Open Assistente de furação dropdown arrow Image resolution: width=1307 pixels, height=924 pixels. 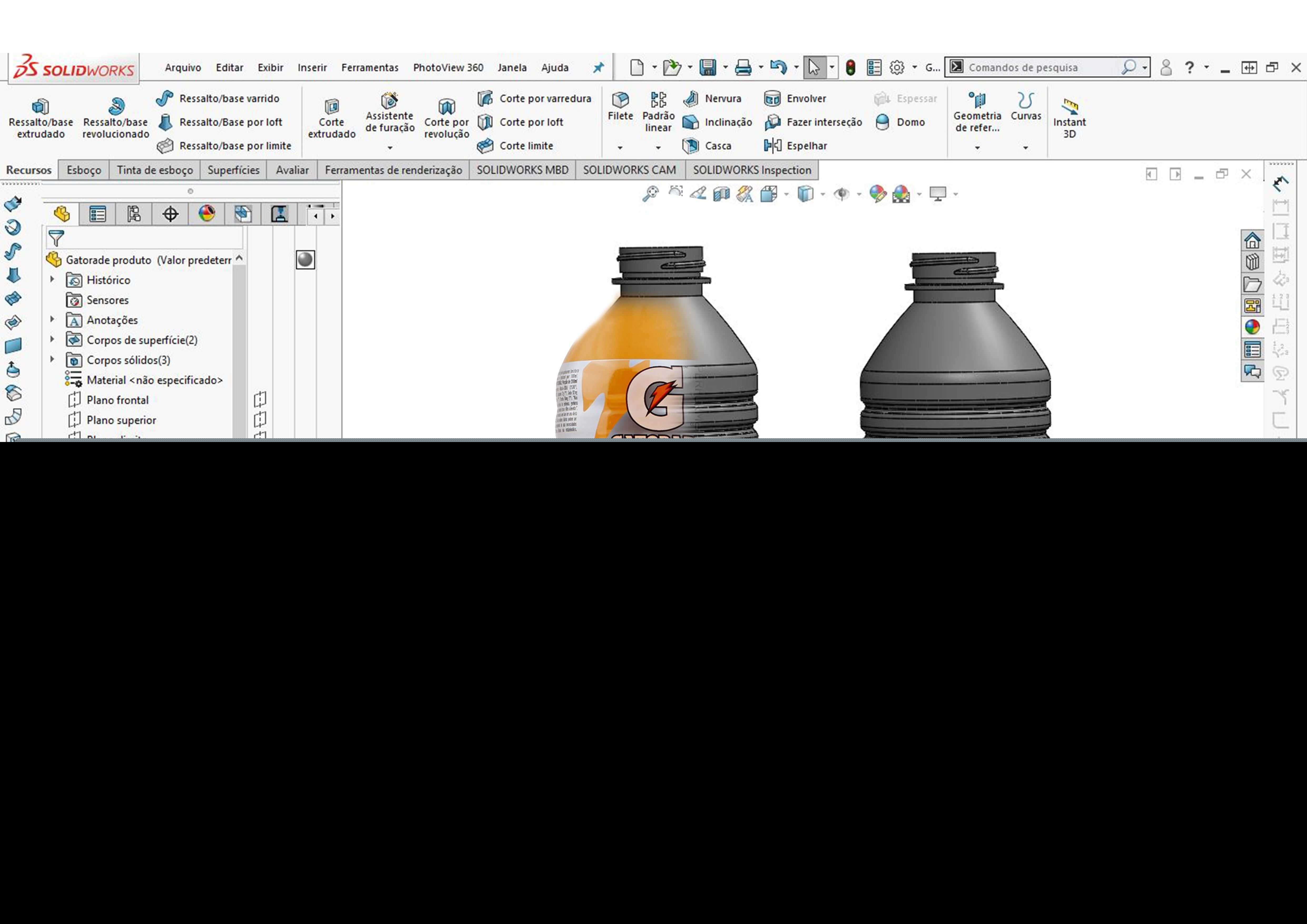[x=390, y=148]
